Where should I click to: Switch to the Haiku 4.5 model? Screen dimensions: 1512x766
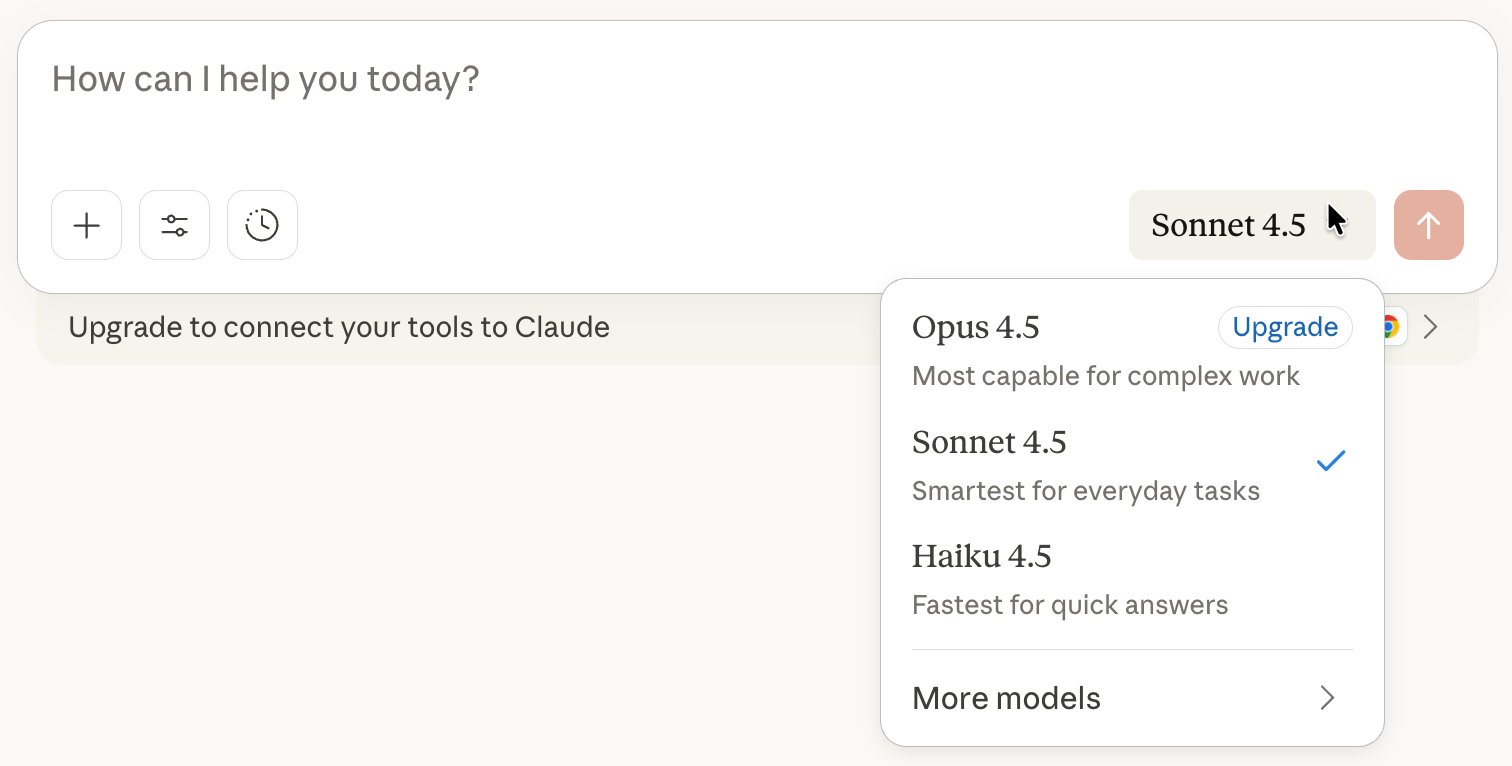tap(981, 556)
